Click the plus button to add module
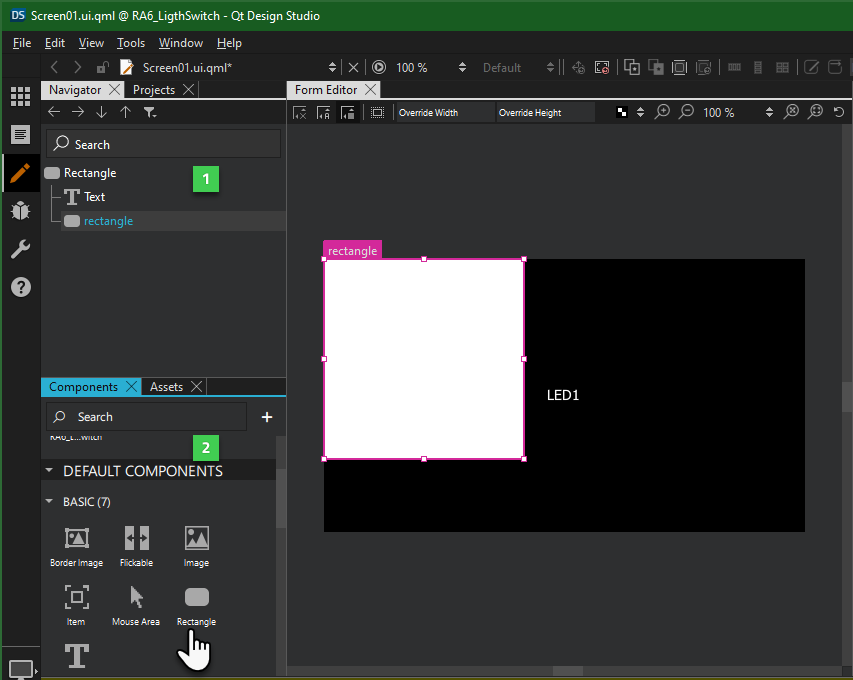Screen dimensions: 853x680 267,417
